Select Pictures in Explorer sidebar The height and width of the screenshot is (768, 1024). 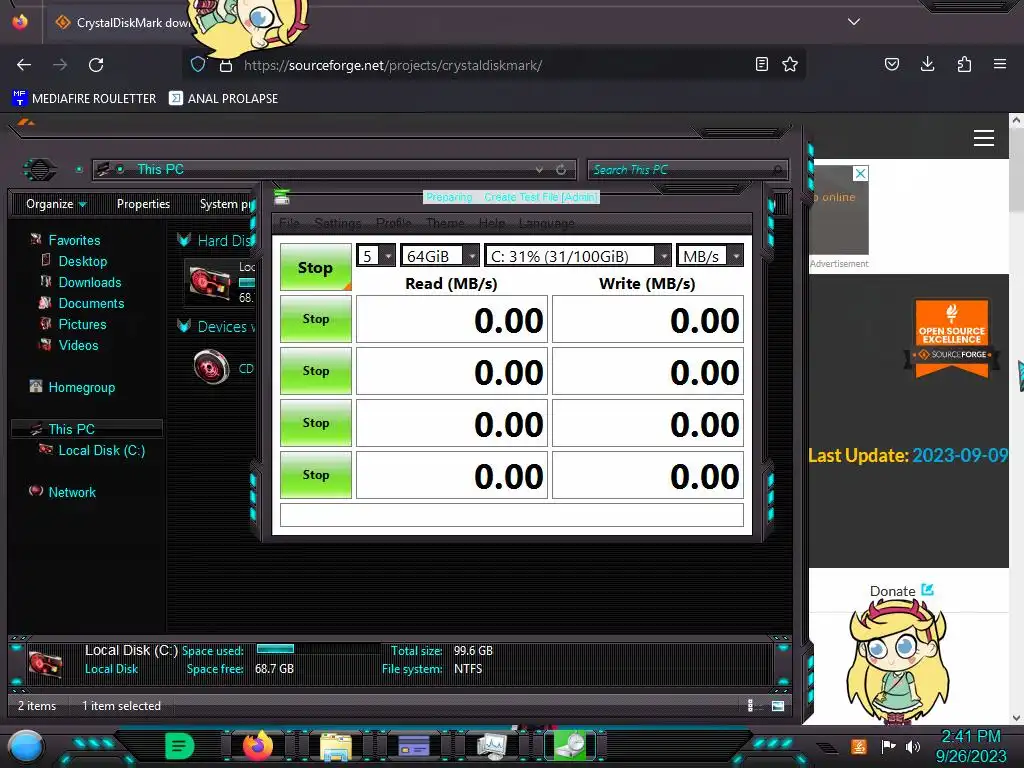click(x=82, y=324)
